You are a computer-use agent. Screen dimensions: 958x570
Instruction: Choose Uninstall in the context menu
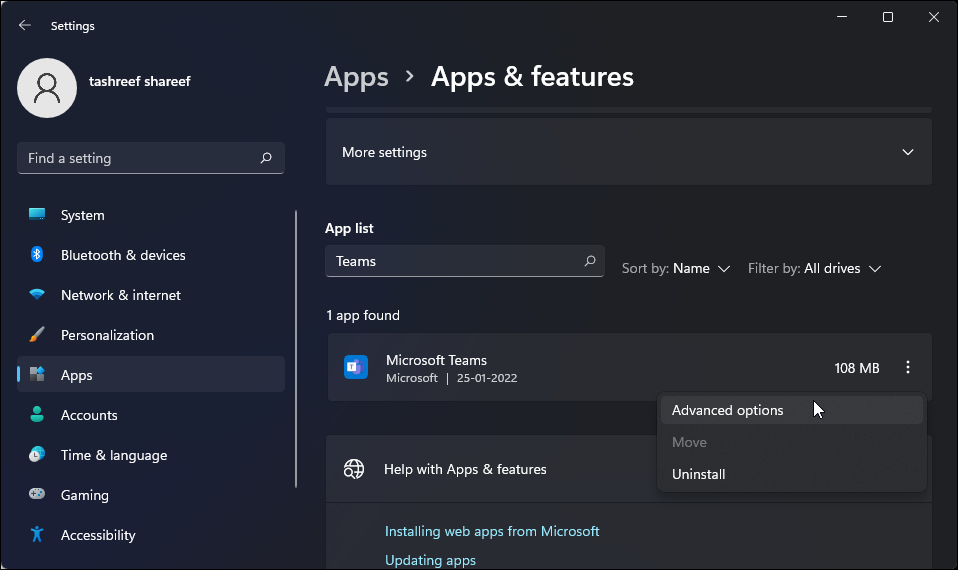pyautogui.click(x=699, y=474)
